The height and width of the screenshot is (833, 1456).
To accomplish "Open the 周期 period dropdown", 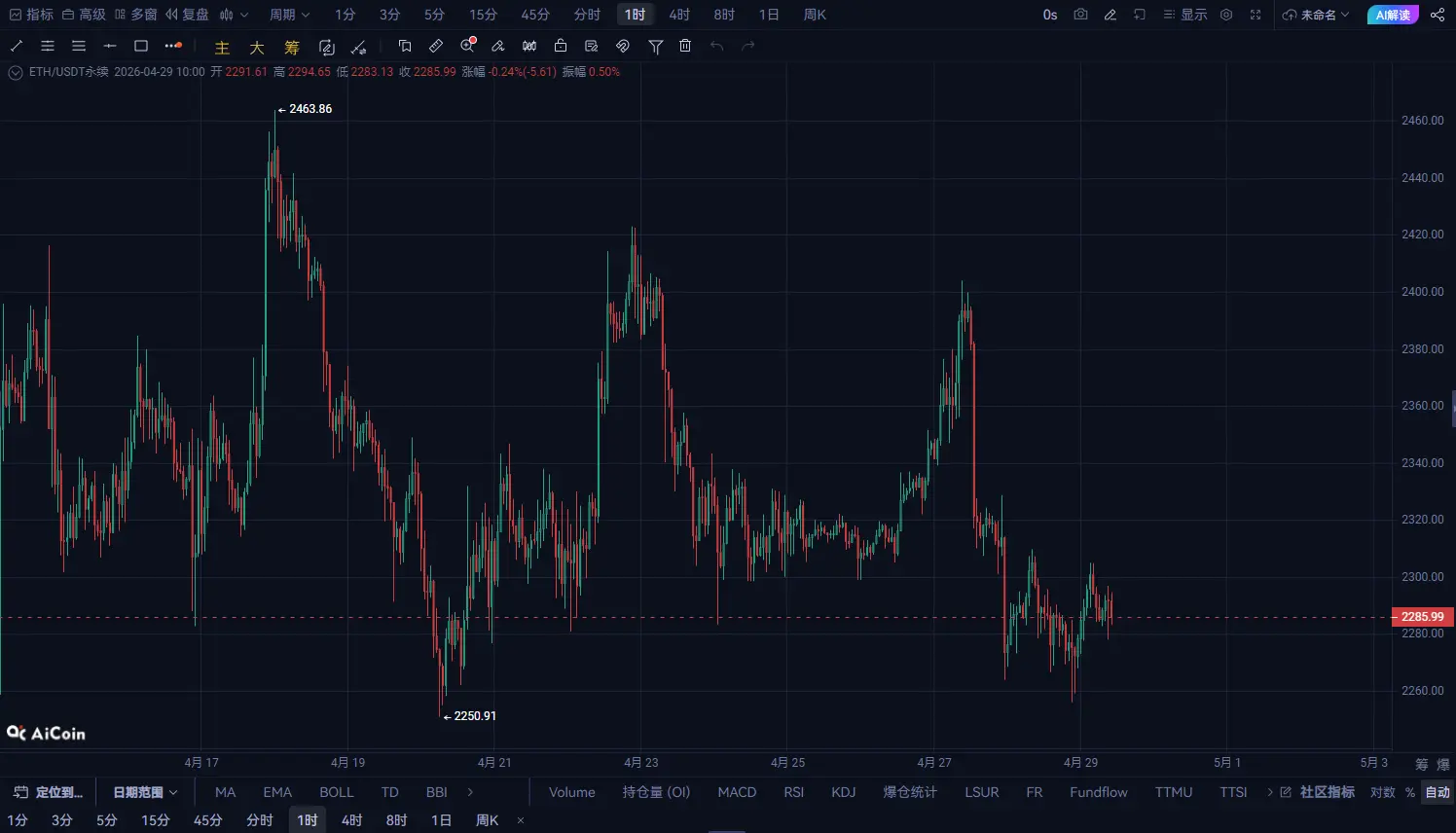I will click(x=290, y=15).
